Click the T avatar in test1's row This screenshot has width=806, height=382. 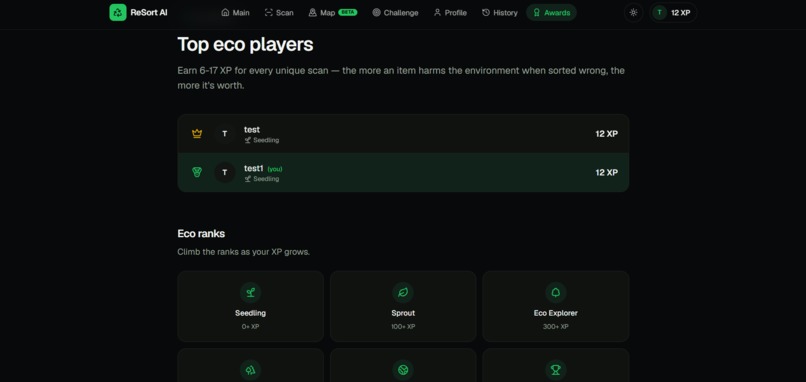[225, 172]
